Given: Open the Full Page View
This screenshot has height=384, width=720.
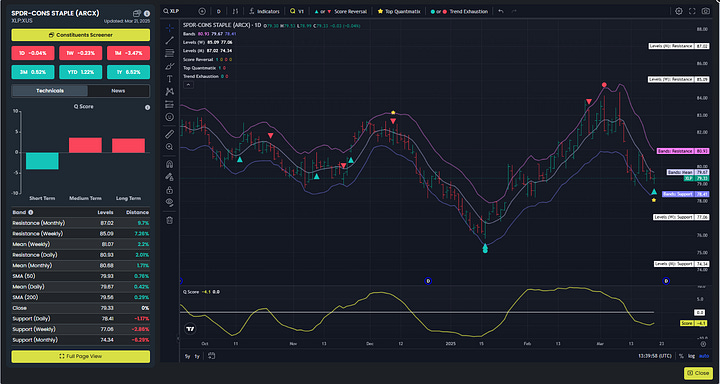Looking at the screenshot, I should pos(80,356).
